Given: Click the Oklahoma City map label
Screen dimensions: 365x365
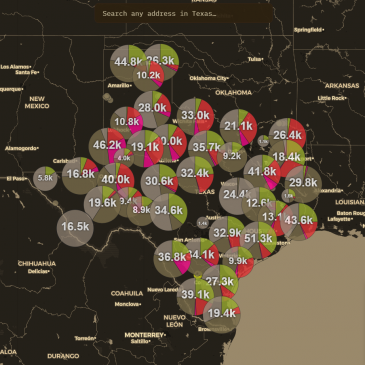Looking at the screenshot, I should pyautogui.click(x=209, y=79).
